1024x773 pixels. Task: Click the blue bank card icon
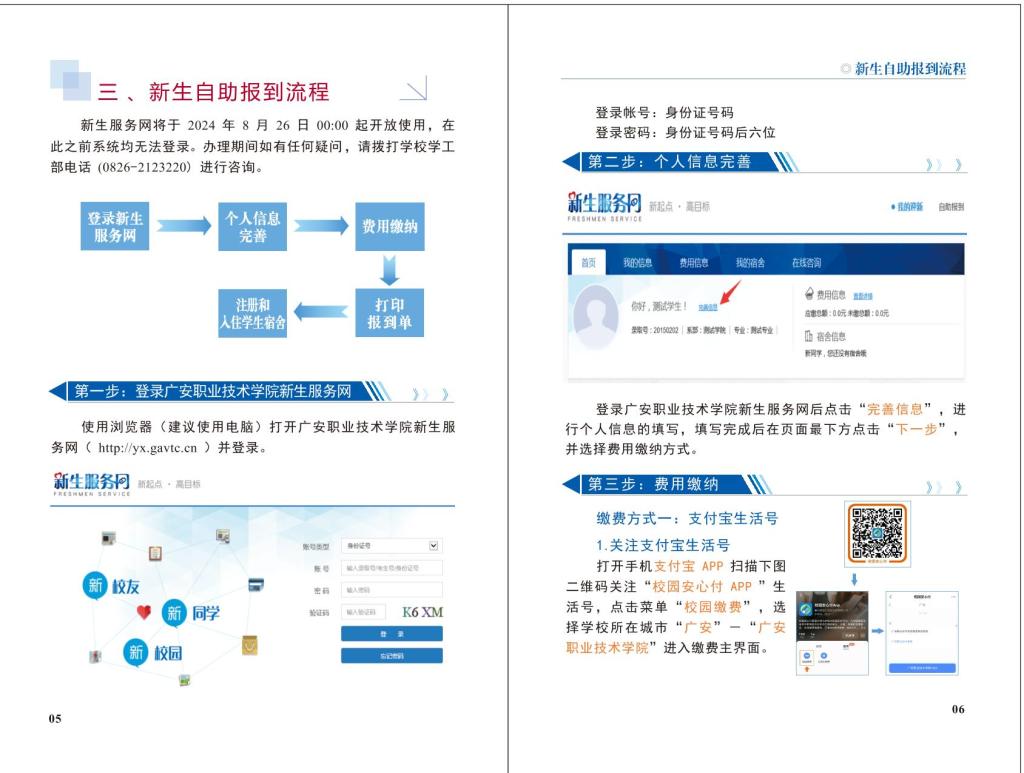point(256,584)
